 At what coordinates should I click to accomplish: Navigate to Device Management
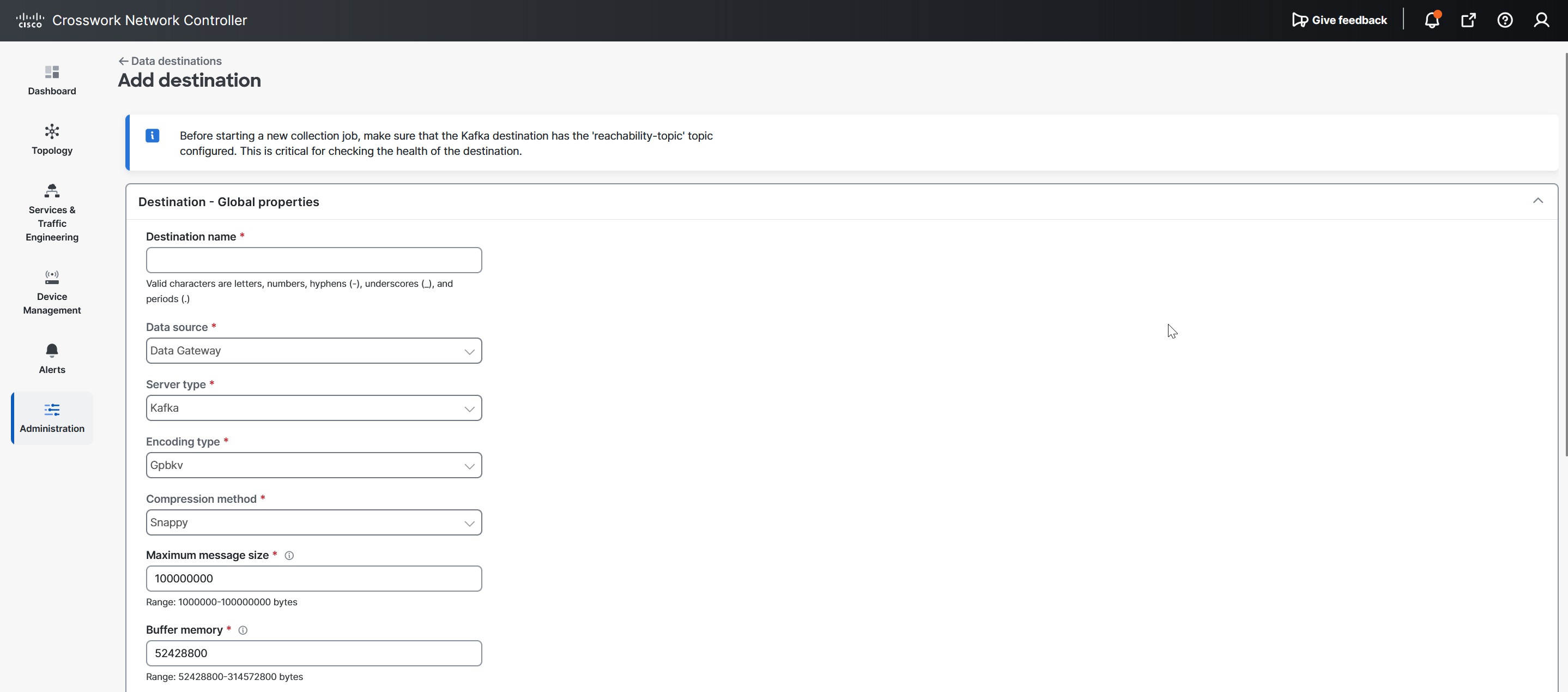pos(51,292)
